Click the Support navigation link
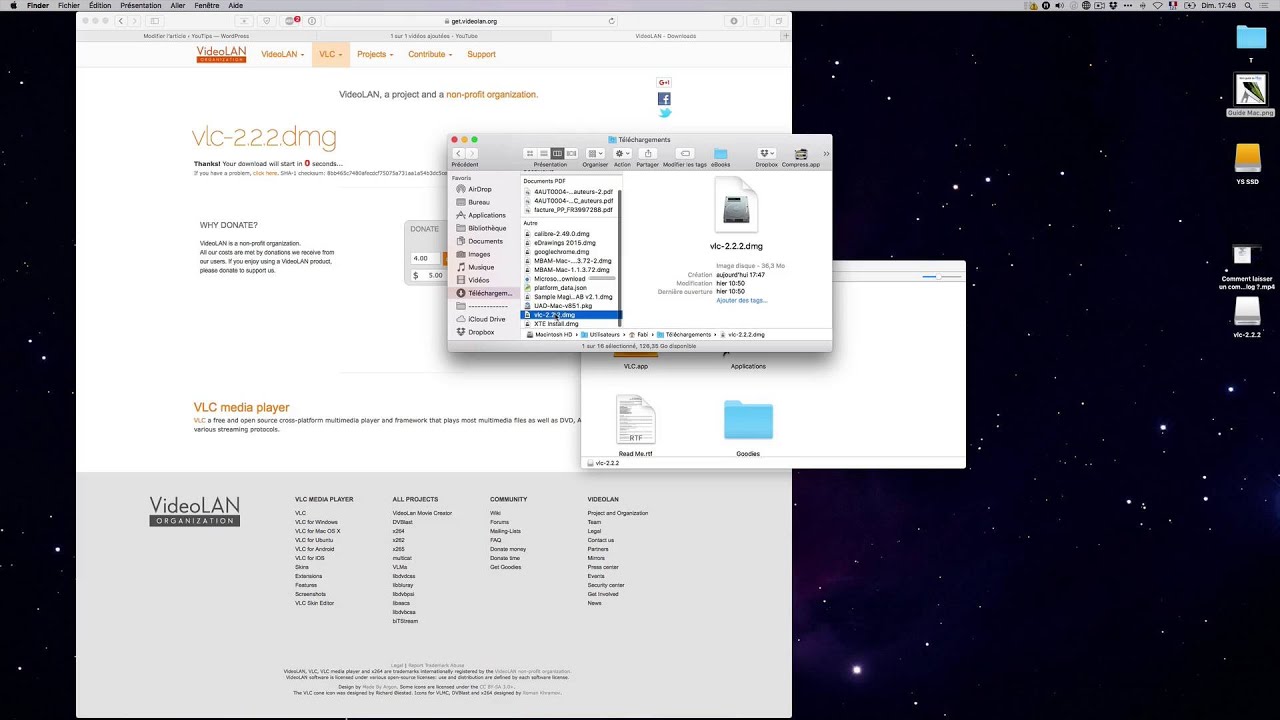 pos(481,54)
